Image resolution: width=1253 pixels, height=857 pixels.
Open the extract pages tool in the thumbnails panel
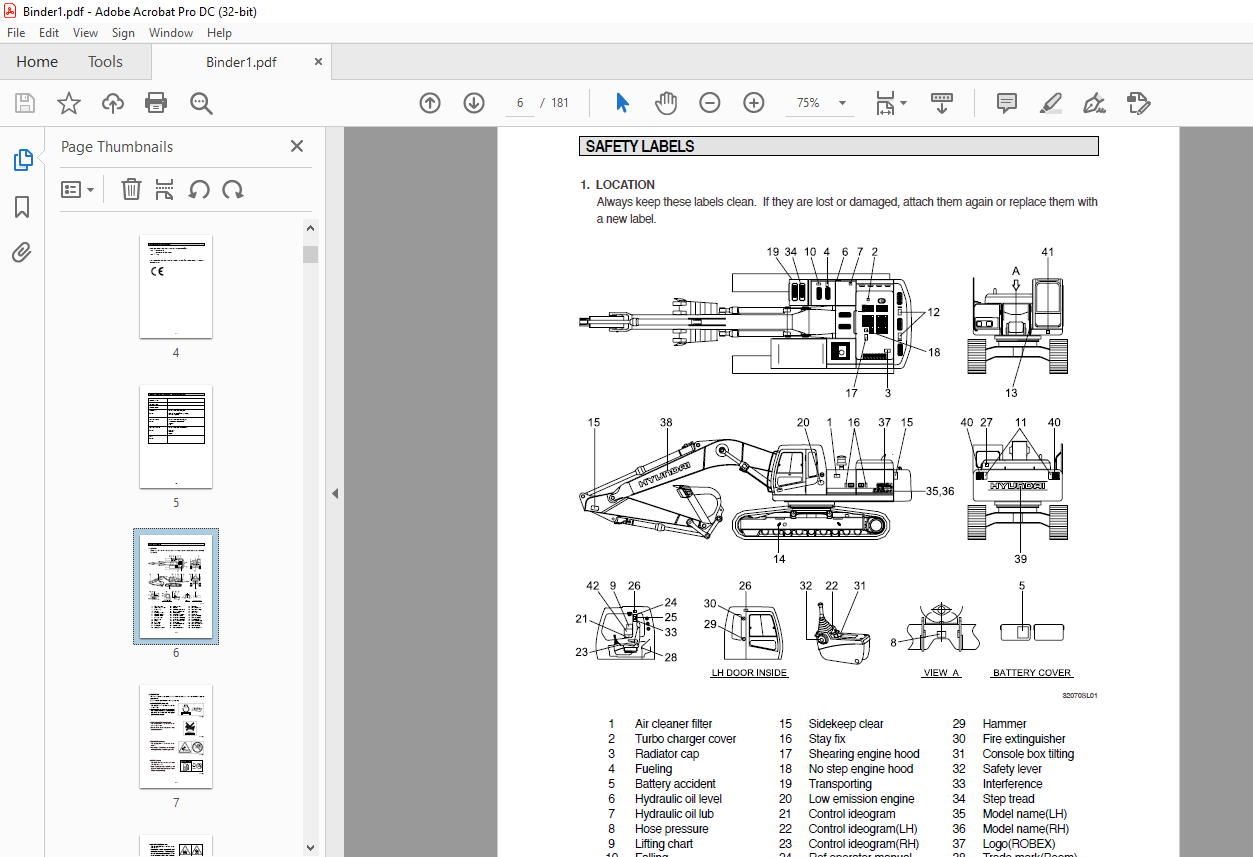tap(165, 189)
